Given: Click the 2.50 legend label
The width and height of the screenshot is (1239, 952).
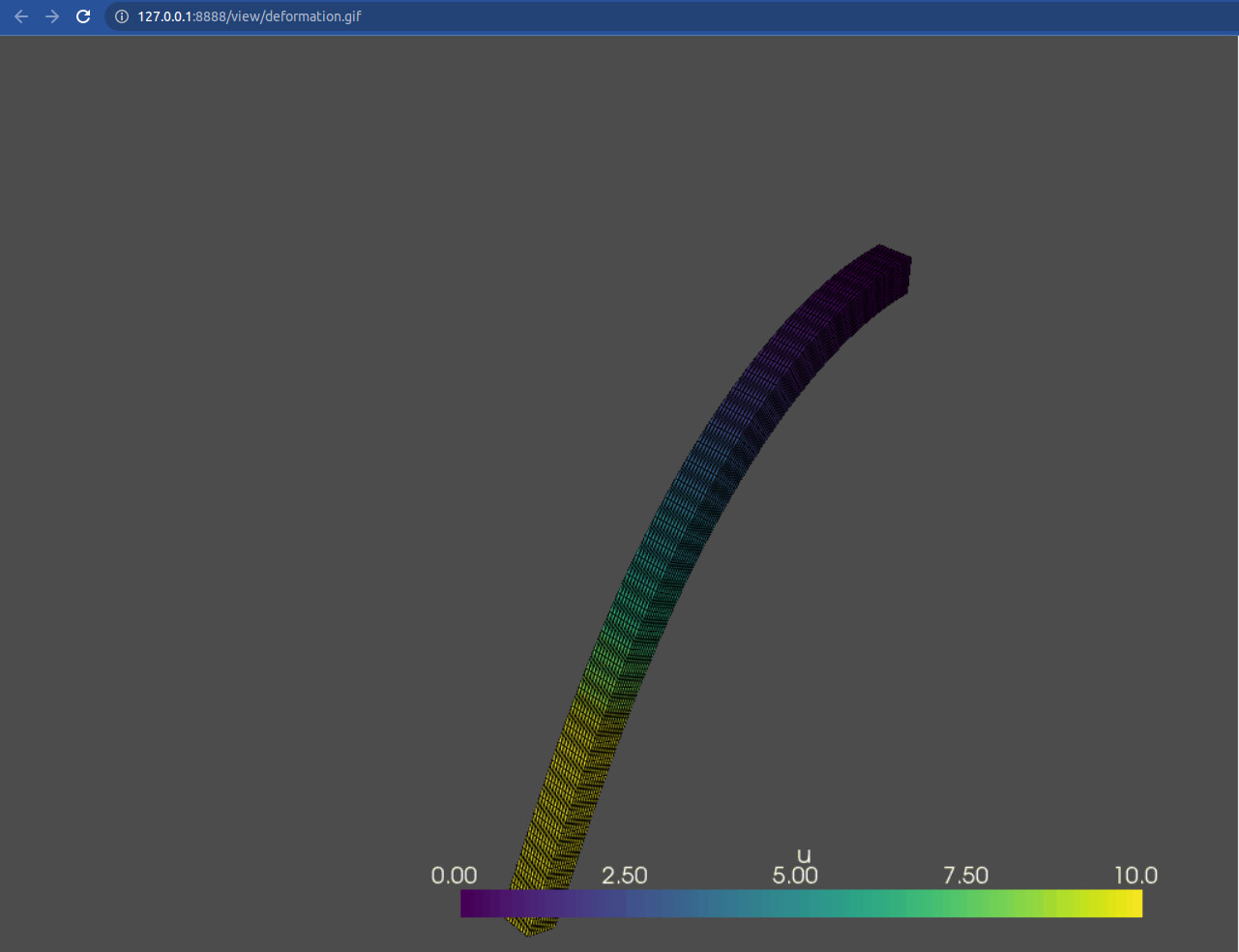Looking at the screenshot, I should (625, 876).
